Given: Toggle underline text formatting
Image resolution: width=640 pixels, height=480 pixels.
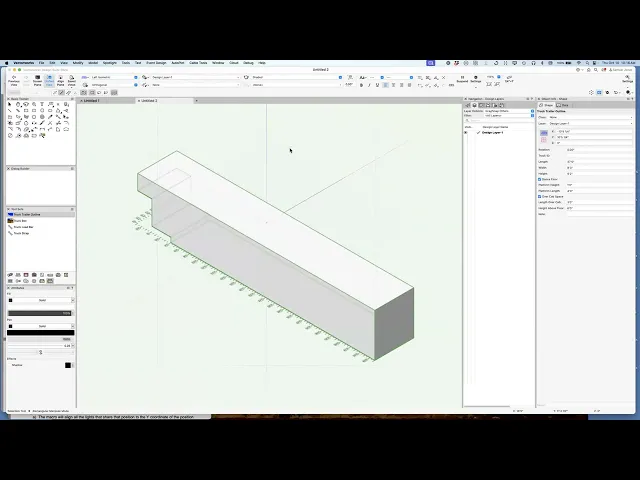Looking at the screenshot, I should point(378,85).
